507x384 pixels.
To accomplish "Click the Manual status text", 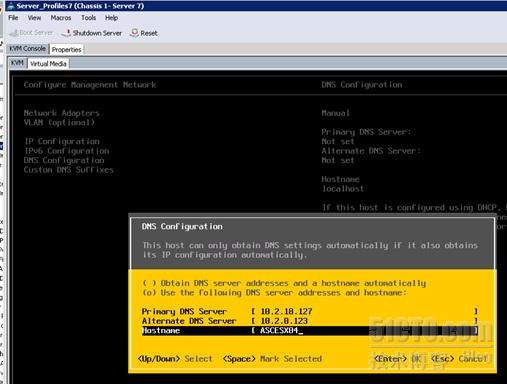I will pos(336,113).
